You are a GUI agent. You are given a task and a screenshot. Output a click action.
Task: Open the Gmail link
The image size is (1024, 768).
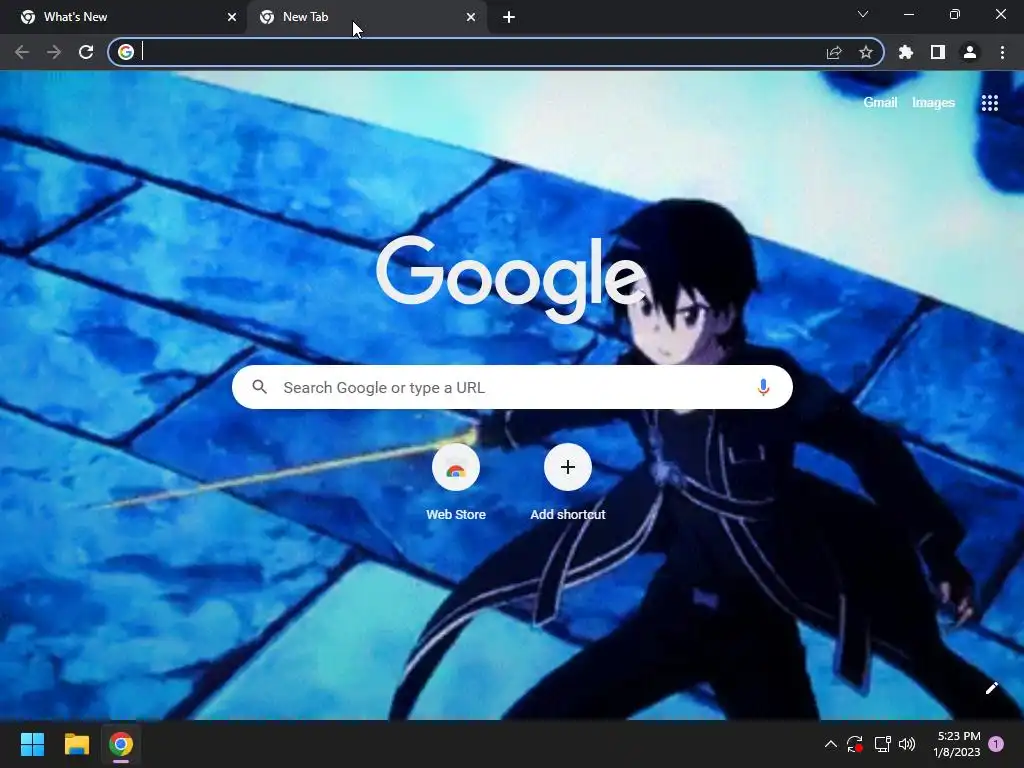click(x=880, y=103)
